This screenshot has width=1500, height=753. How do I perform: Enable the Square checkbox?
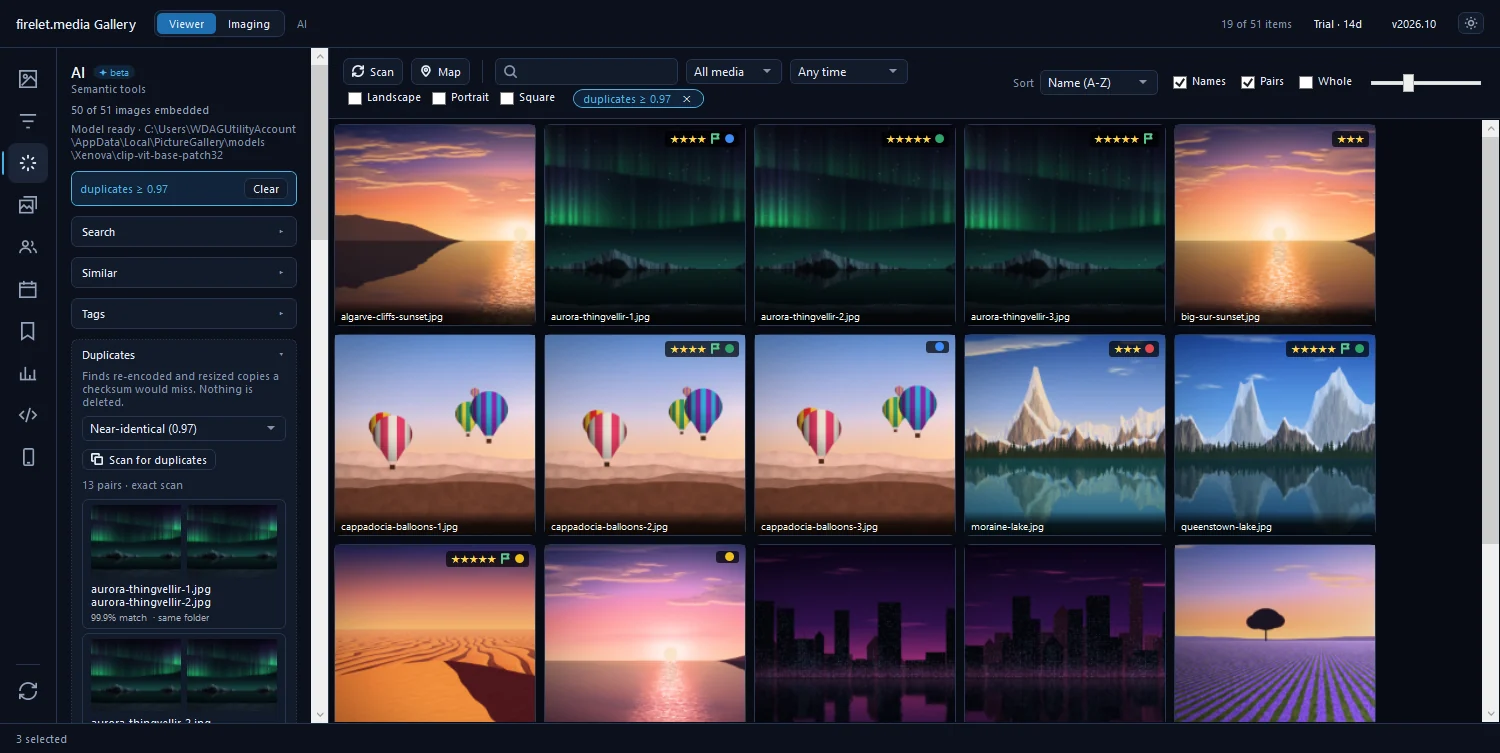coord(507,98)
